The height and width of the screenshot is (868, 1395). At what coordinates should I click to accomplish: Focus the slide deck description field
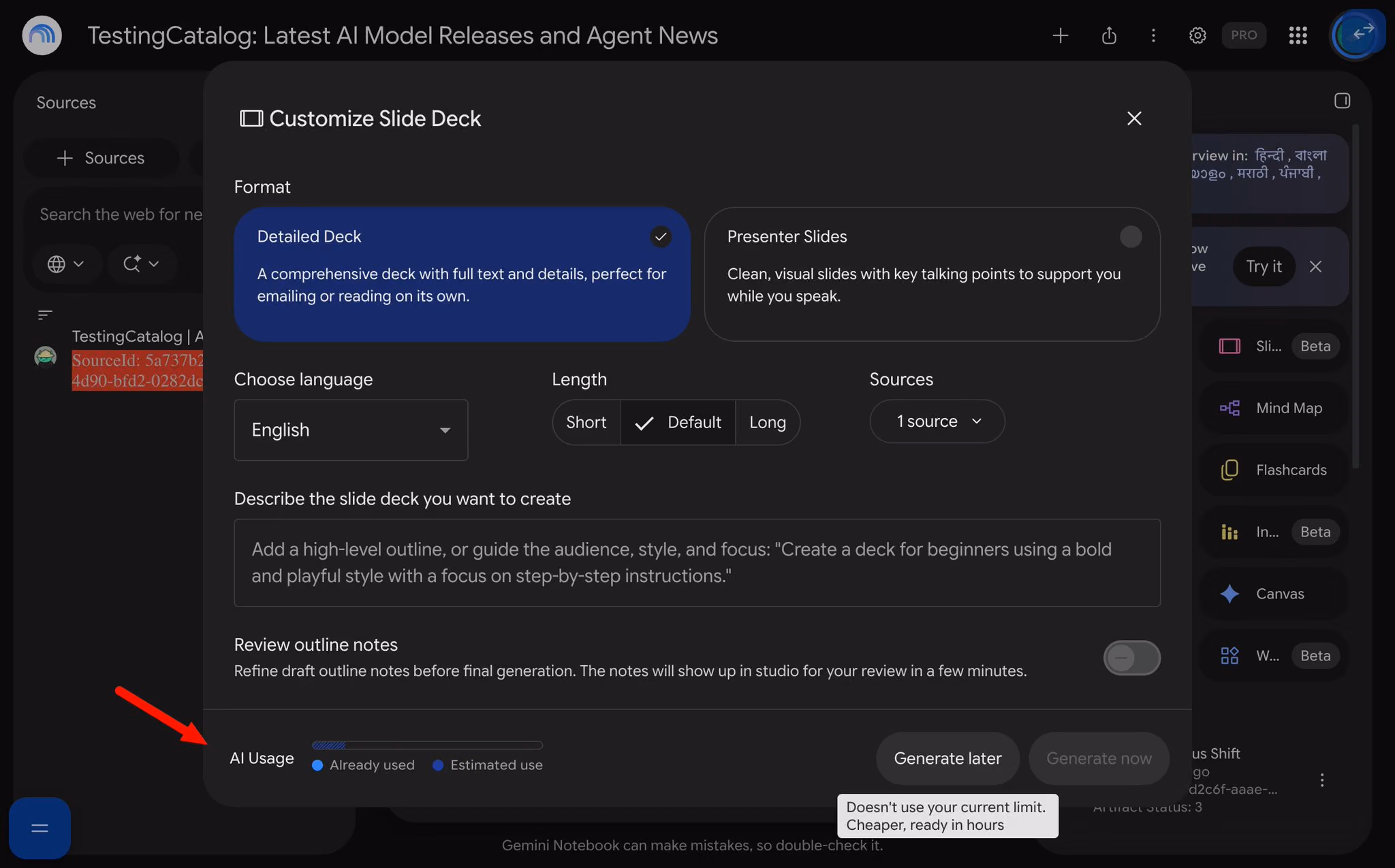(x=697, y=562)
